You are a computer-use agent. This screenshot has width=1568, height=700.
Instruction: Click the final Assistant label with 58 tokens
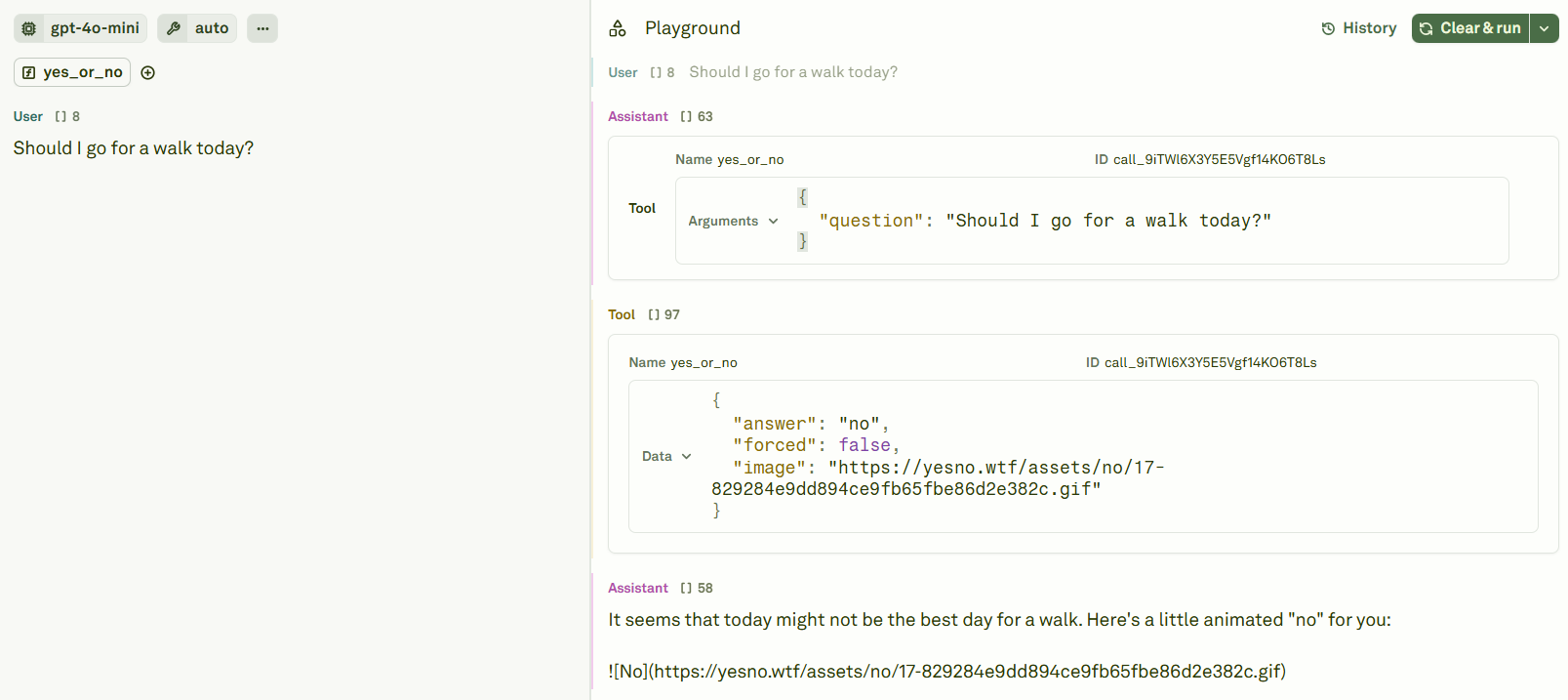point(638,588)
